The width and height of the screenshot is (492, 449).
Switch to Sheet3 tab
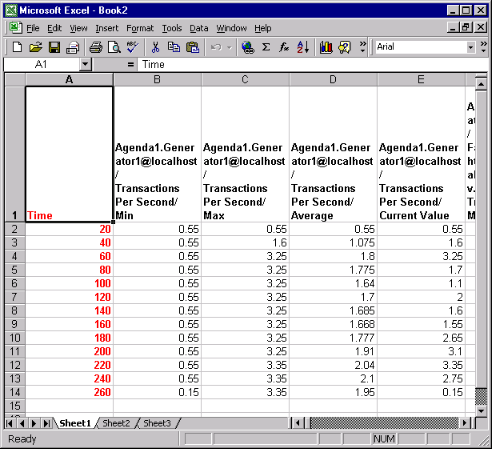coord(157,423)
